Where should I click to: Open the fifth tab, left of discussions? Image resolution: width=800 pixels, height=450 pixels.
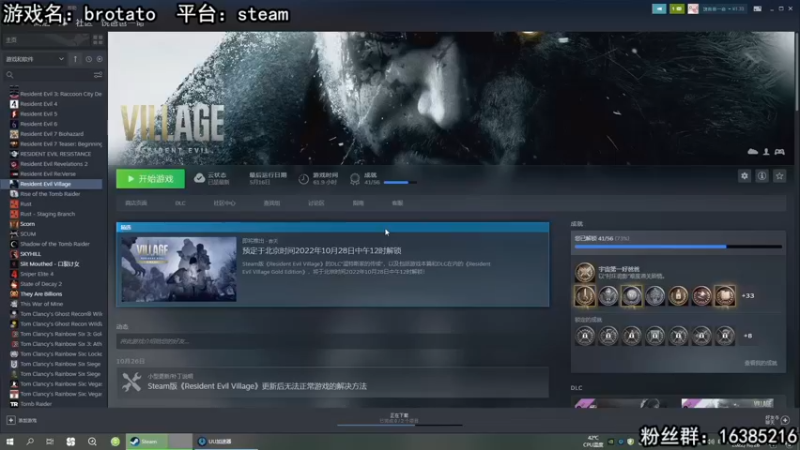click(x=271, y=203)
